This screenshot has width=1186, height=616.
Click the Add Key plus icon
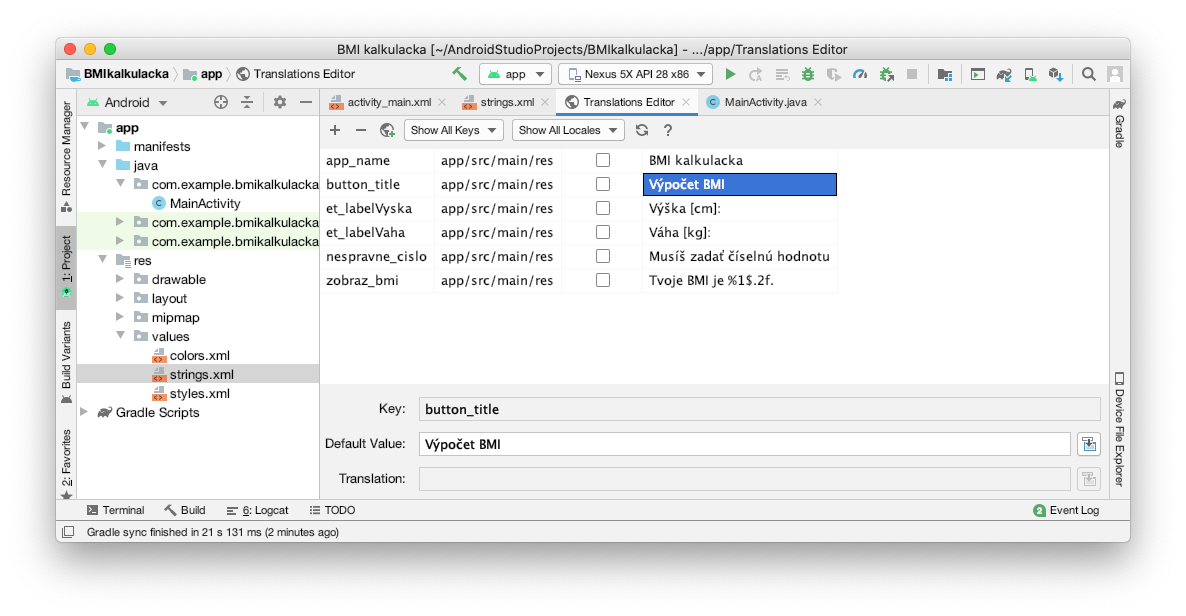coord(335,130)
